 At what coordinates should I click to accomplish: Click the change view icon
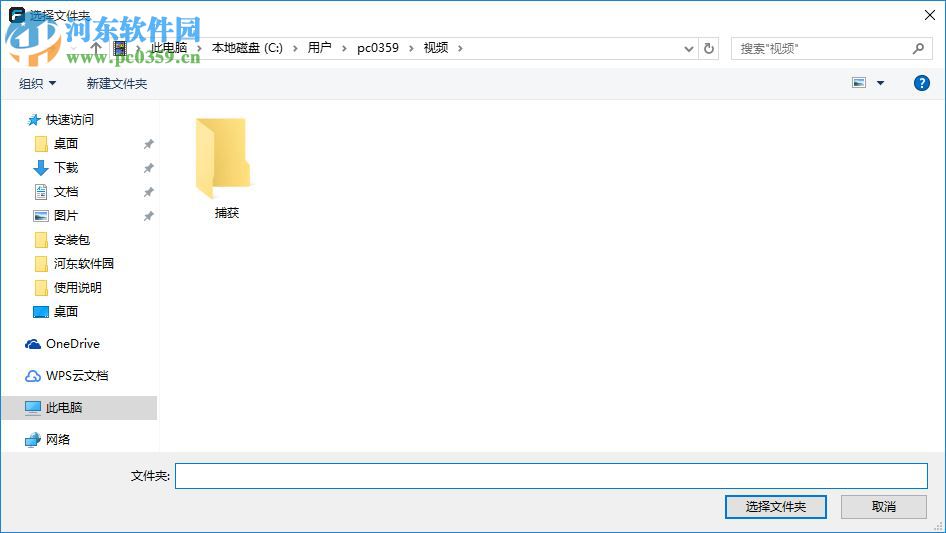tap(859, 83)
